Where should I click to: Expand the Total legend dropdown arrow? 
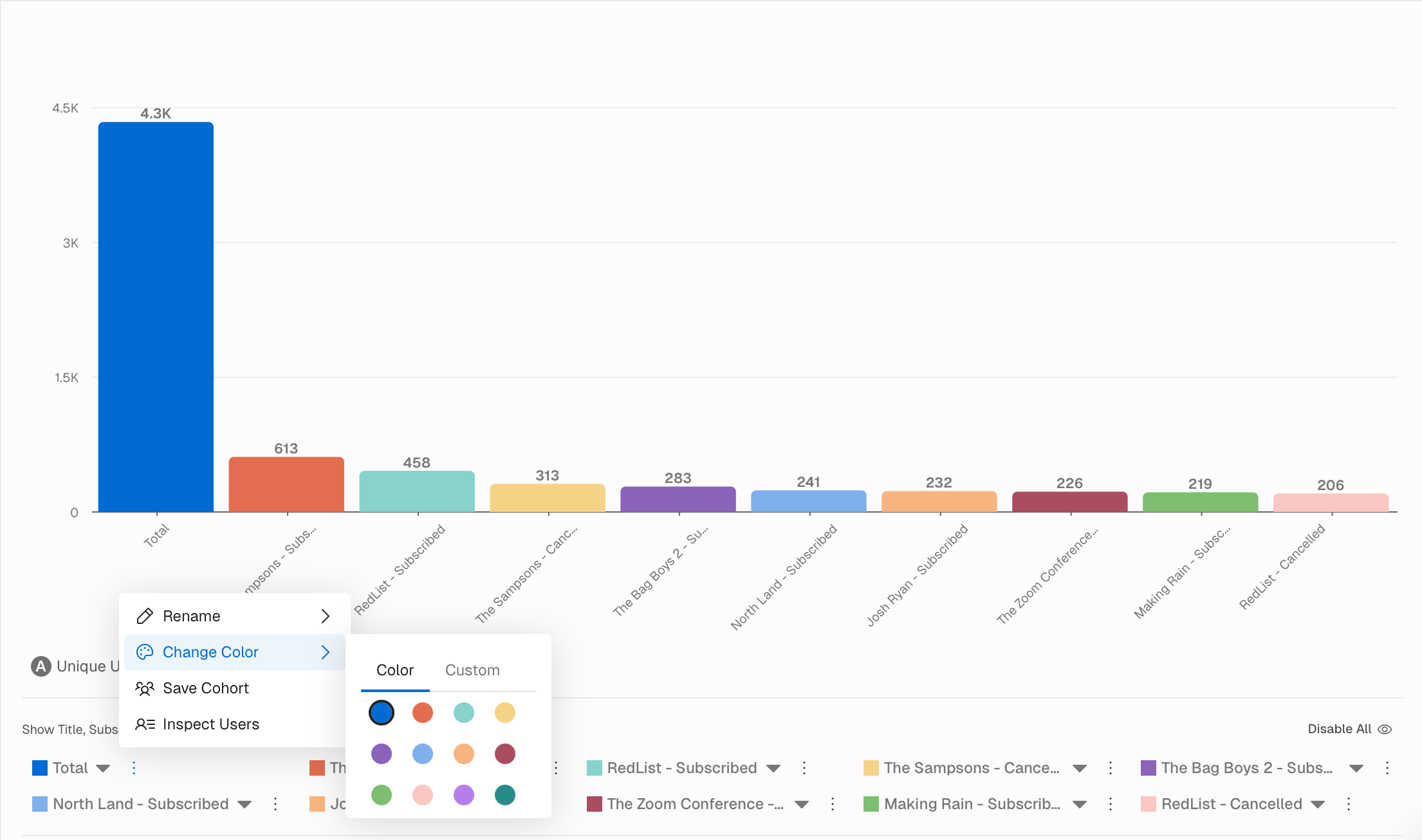(103, 769)
